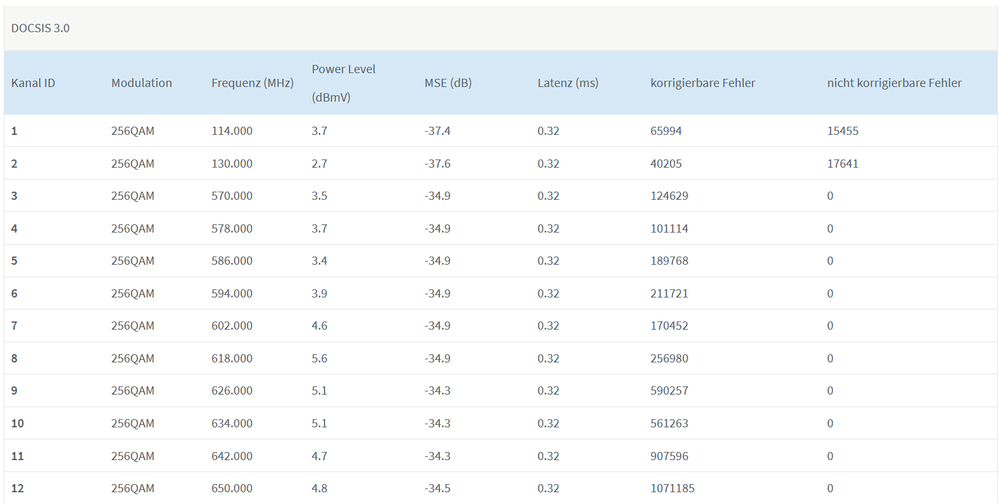Select the nicht korrigierbare Fehler header

(894, 83)
